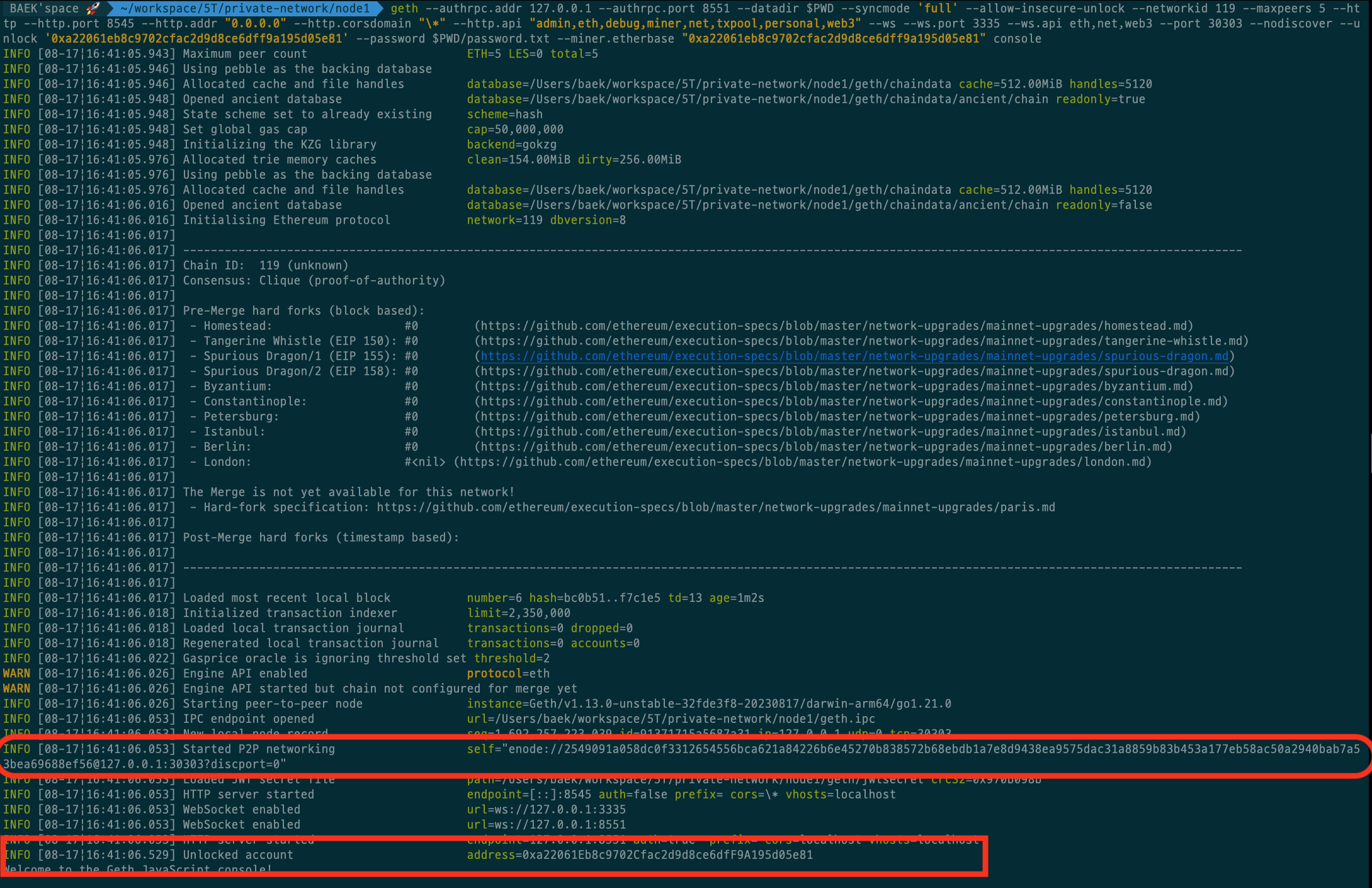Click the geth.ipc endpoint URL path
1372x888 pixels.
[684, 719]
